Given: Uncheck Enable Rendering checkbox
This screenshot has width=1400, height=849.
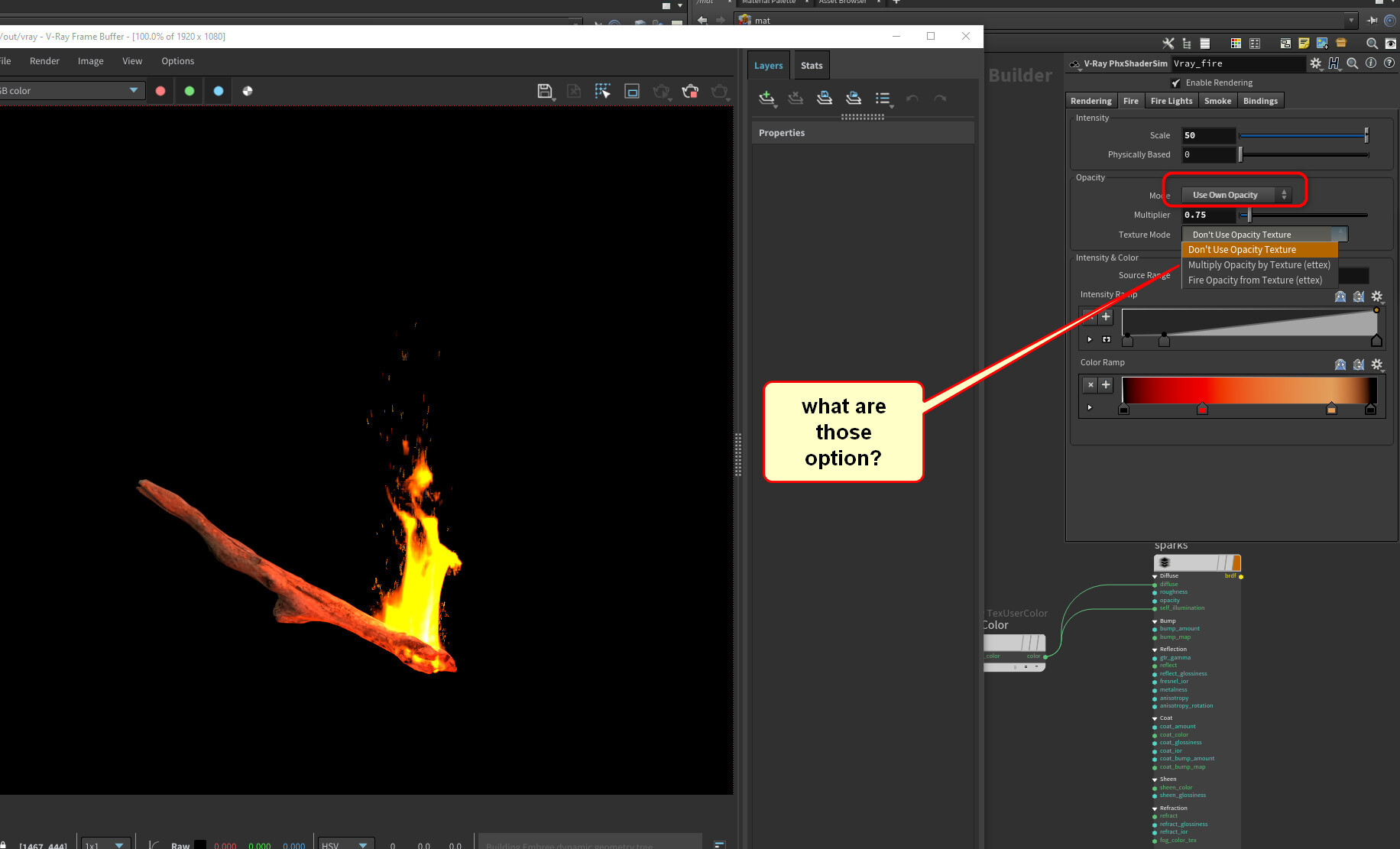Looking at the screenshot, I should pyautogui.click(x=1176, y=83).
